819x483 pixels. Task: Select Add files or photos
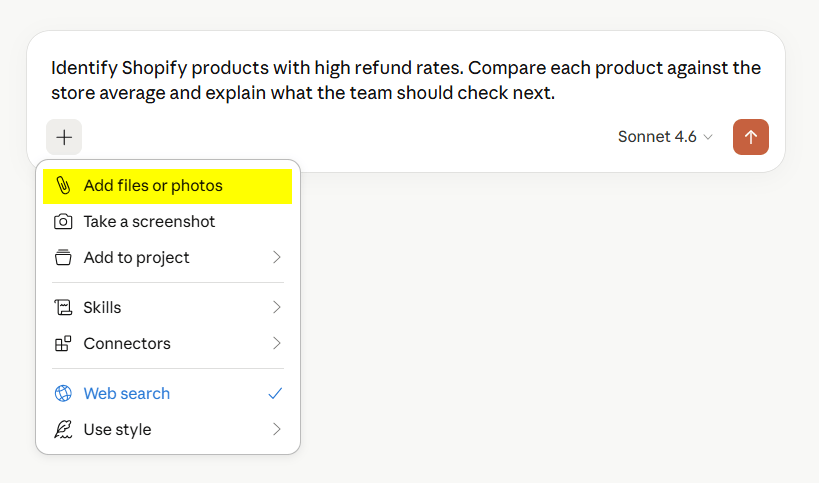pos(168,186)
